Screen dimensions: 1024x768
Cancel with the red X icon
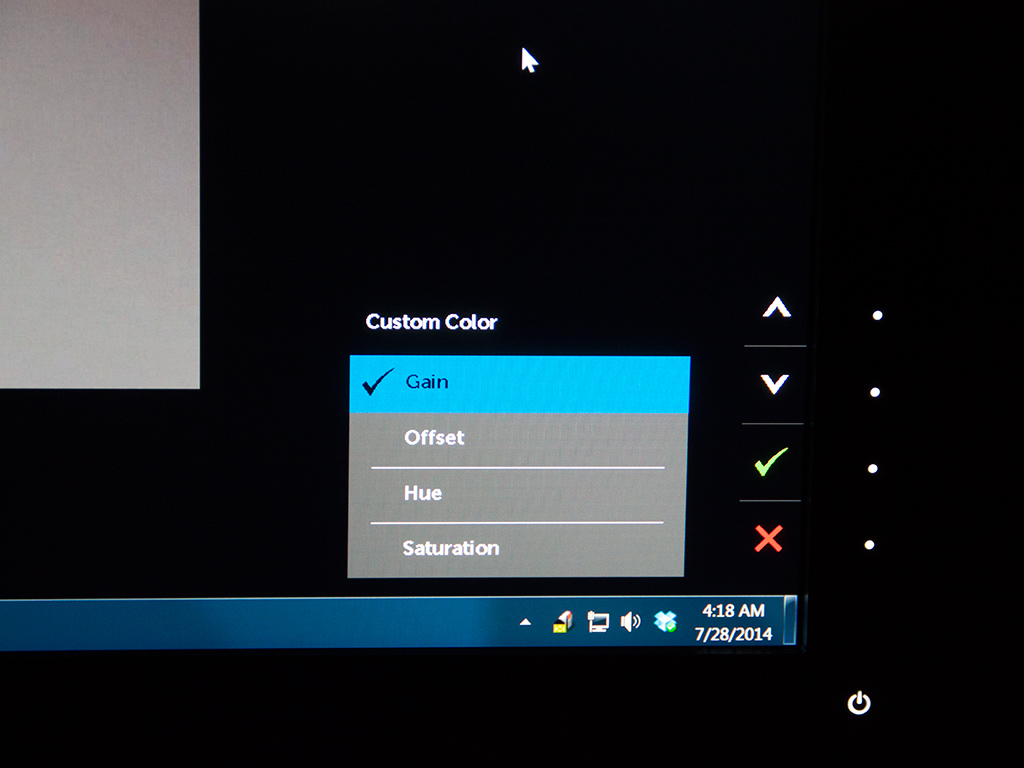pos(769,539)
